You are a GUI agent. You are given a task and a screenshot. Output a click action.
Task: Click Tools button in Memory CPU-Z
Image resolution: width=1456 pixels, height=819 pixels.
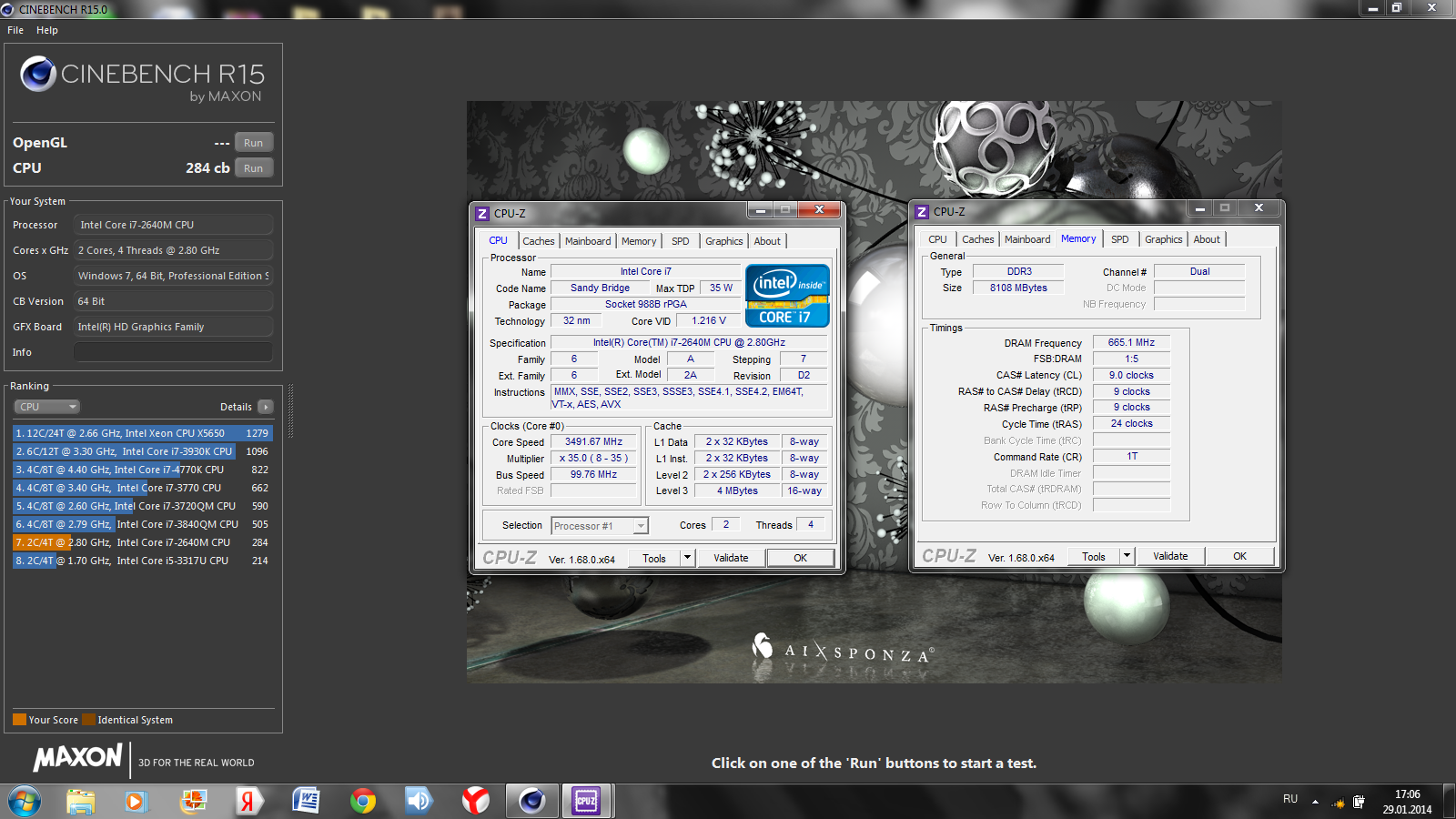pos(1094,556)
